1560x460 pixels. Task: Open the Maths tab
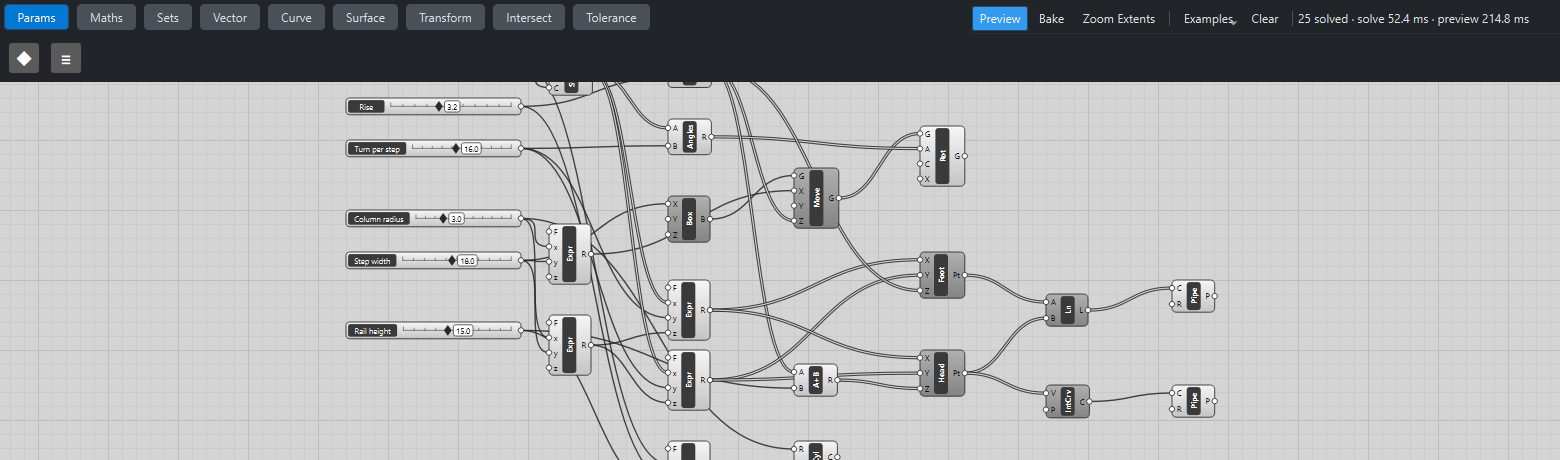click(x=106, y=17)
